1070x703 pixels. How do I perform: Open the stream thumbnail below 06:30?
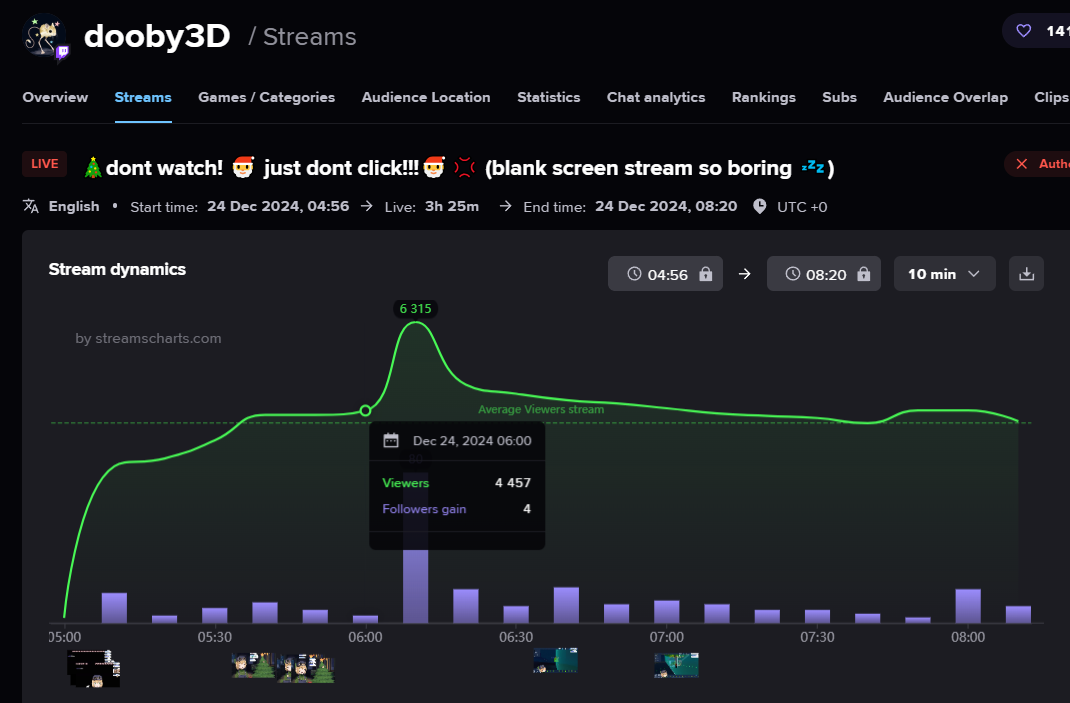555,660
